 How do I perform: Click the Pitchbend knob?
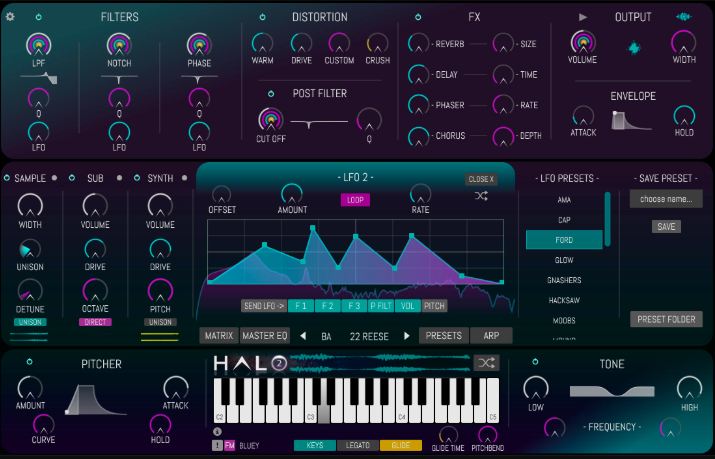click(487, 435)
